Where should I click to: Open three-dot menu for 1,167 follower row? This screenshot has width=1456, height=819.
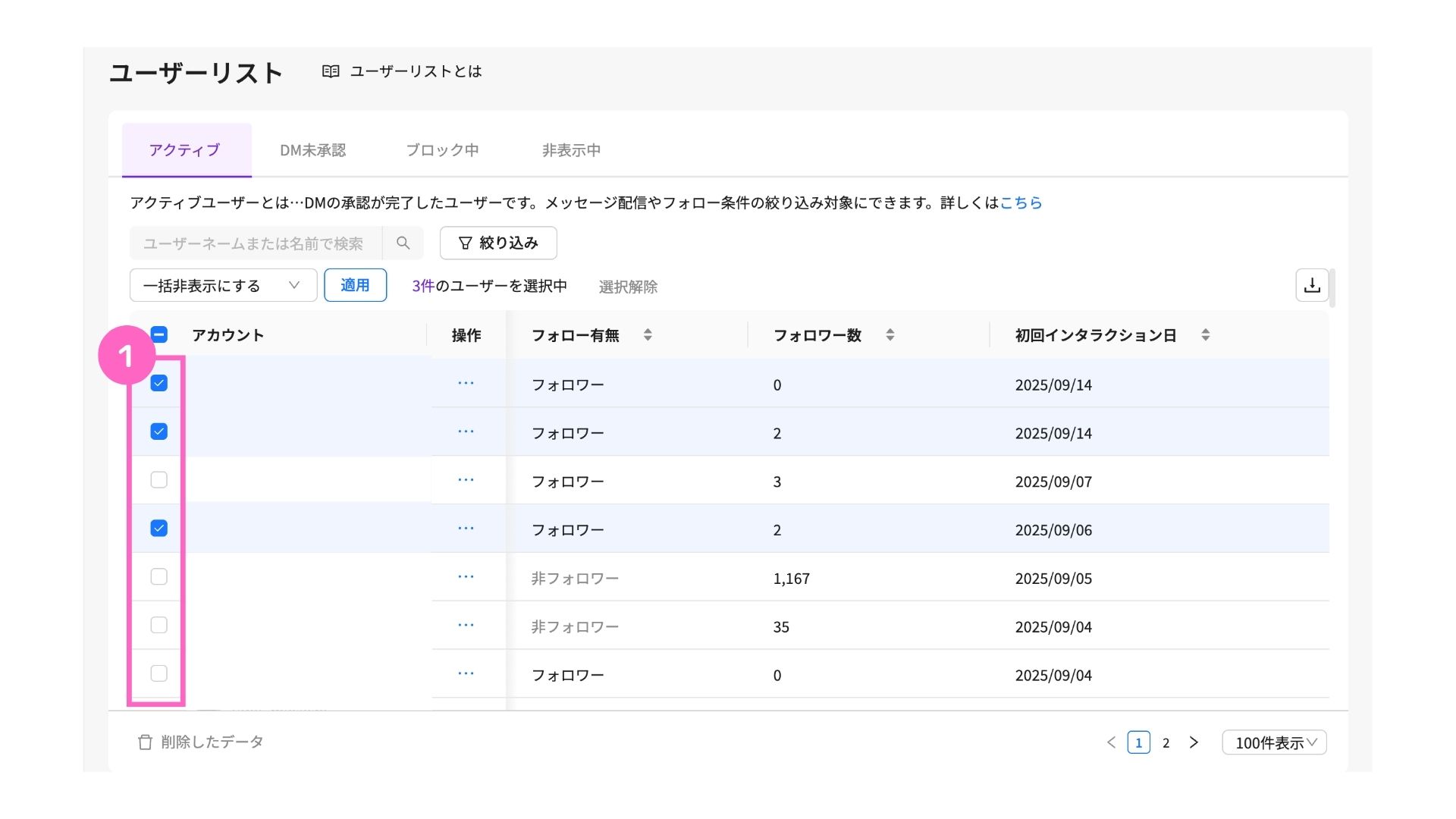pyautogui.click(x=466, y=577)
